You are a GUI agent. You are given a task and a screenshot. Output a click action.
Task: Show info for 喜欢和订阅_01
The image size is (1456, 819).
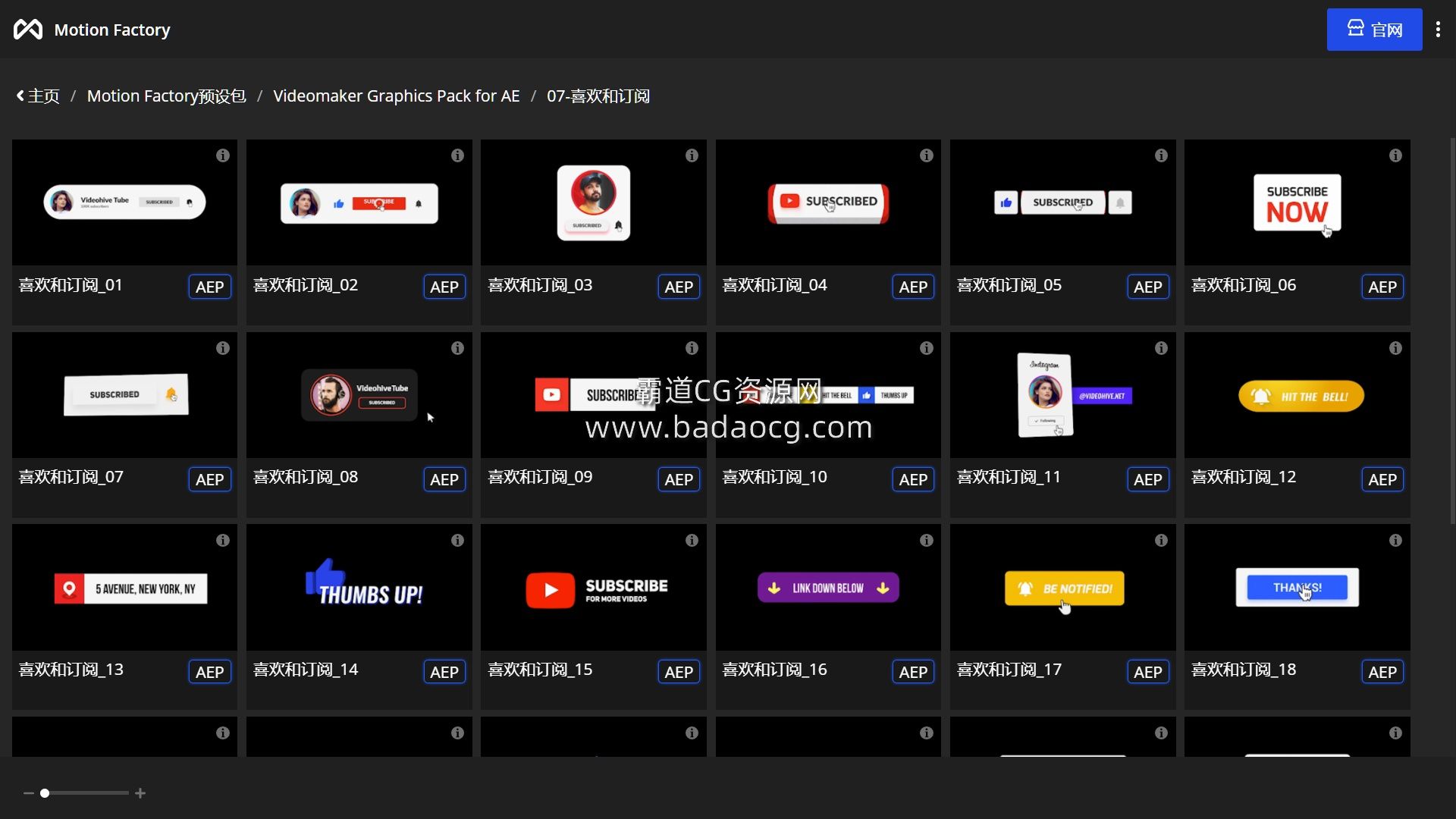pos(223,155)
